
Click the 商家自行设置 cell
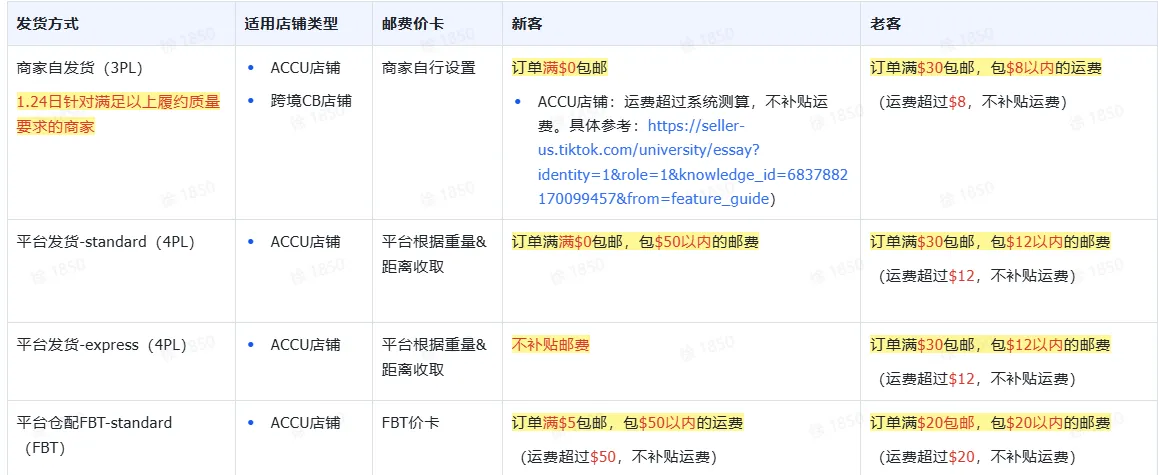click(429, 69)
